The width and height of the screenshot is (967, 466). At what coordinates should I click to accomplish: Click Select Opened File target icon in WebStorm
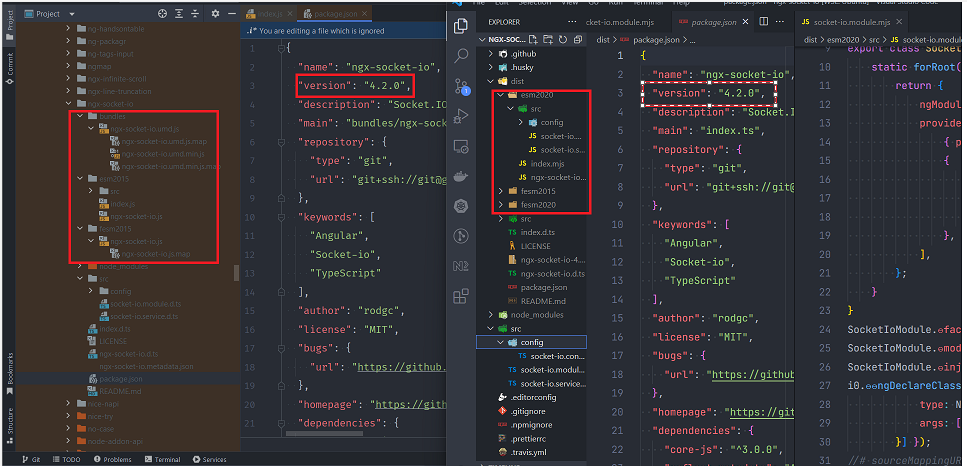(x=162, y=14)
